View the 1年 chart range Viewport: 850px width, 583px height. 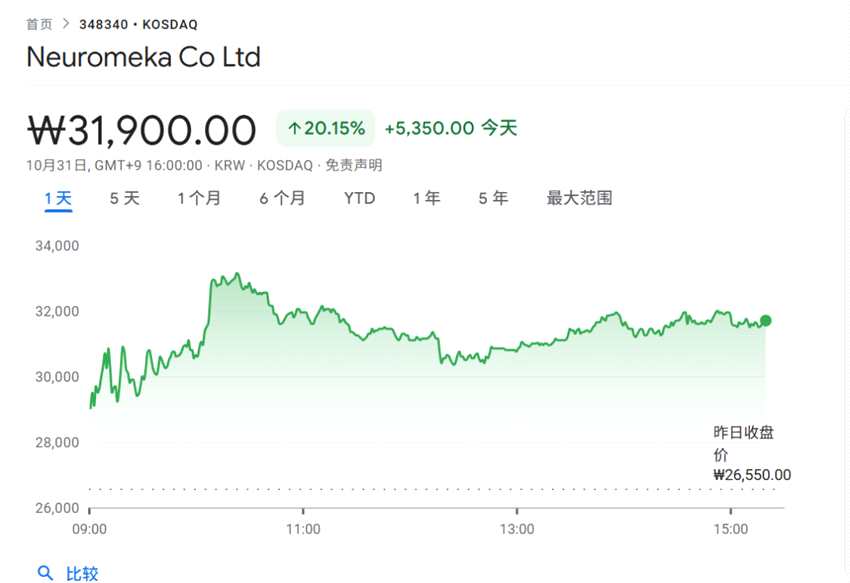pyautogui.click(x=426, y=198)
